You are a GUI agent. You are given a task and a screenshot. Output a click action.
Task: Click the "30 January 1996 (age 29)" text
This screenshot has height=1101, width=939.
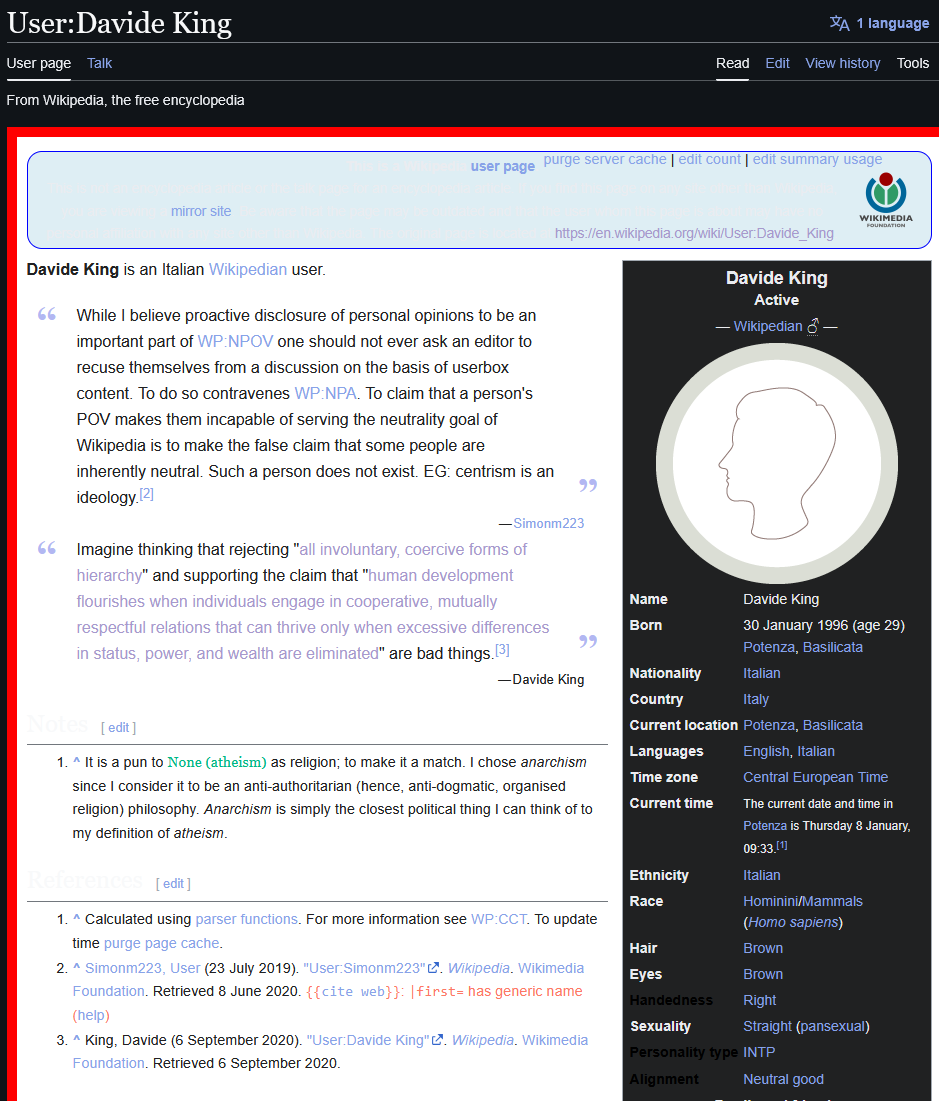click(x=824, y=625)
